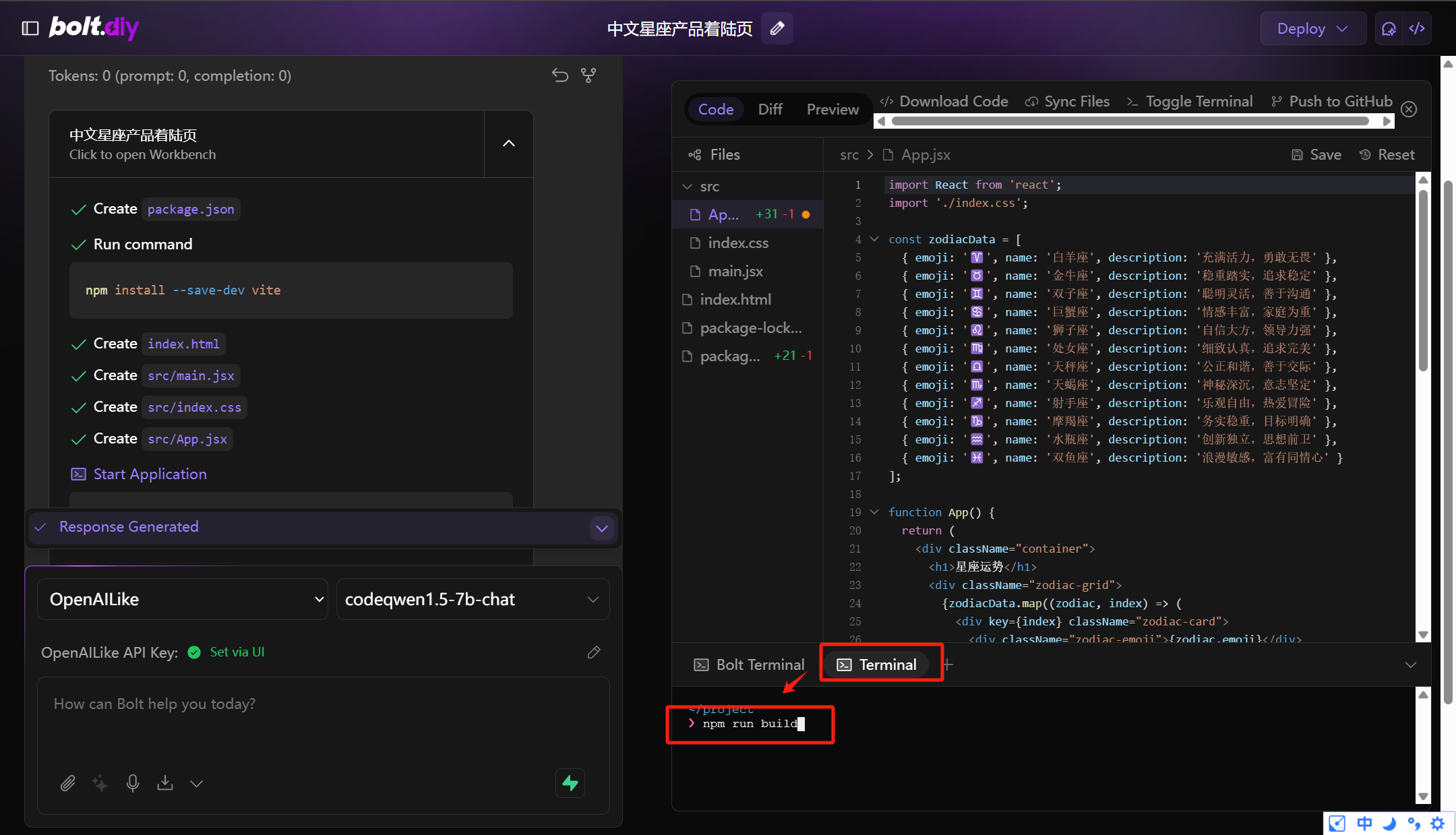Expand the Response Generated chevron

click(602, 528)
